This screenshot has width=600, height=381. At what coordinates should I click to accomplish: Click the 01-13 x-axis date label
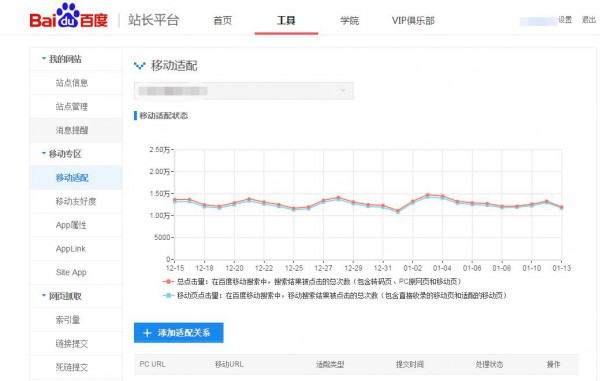coord(561,268)
